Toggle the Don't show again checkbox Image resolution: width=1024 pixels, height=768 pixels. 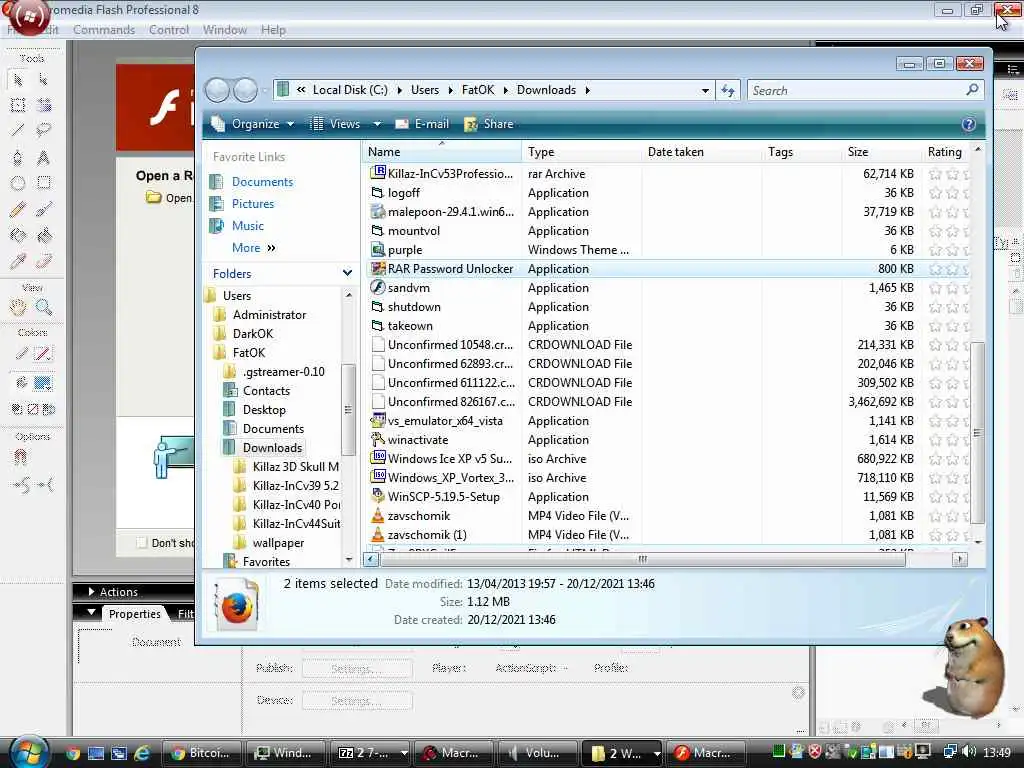[x=141, y=543]
